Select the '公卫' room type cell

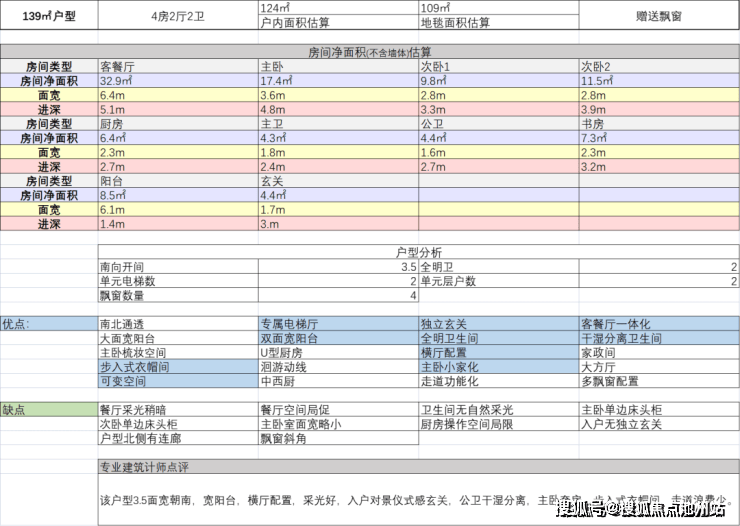(x=499, y=123)
